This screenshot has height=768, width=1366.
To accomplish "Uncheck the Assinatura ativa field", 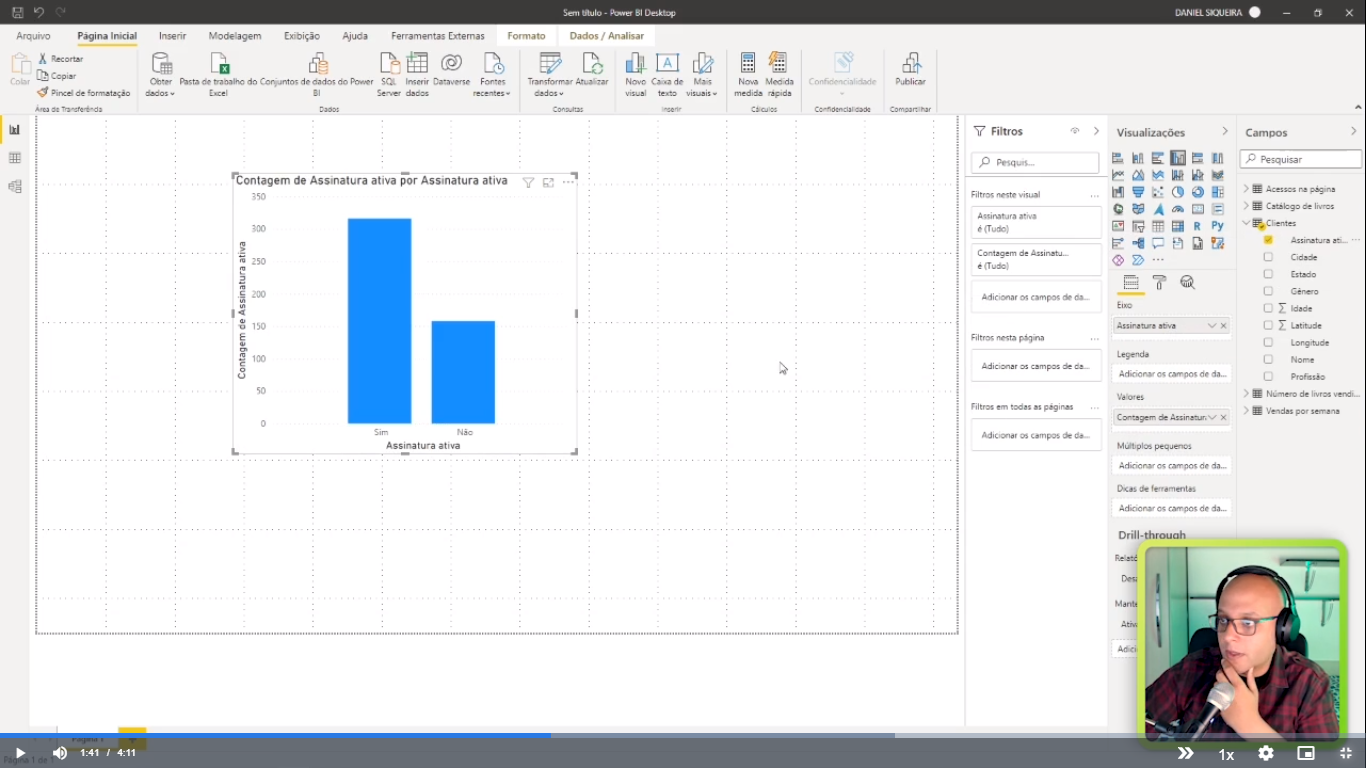I will coord(1268,240).
